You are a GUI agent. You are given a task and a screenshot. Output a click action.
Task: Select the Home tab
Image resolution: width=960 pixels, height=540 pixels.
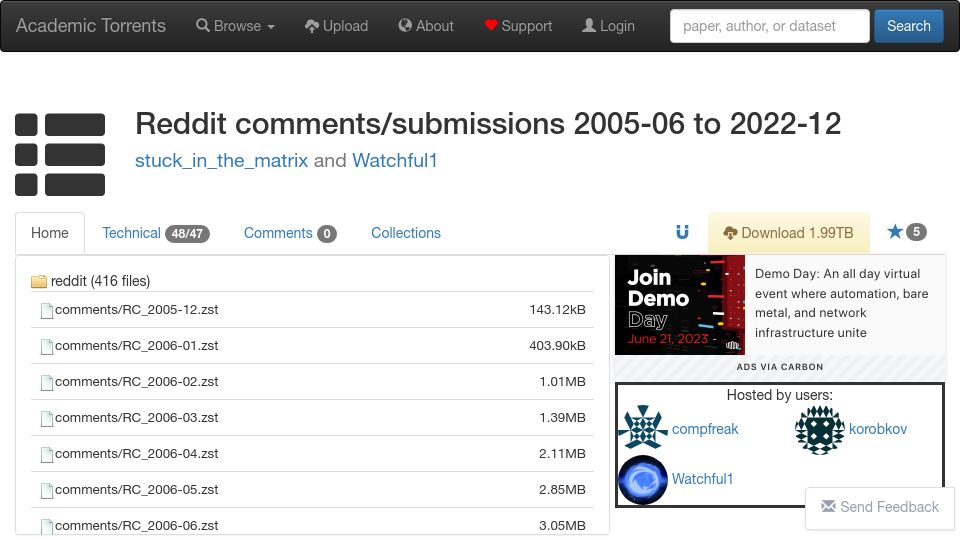[x=50, y=233]
